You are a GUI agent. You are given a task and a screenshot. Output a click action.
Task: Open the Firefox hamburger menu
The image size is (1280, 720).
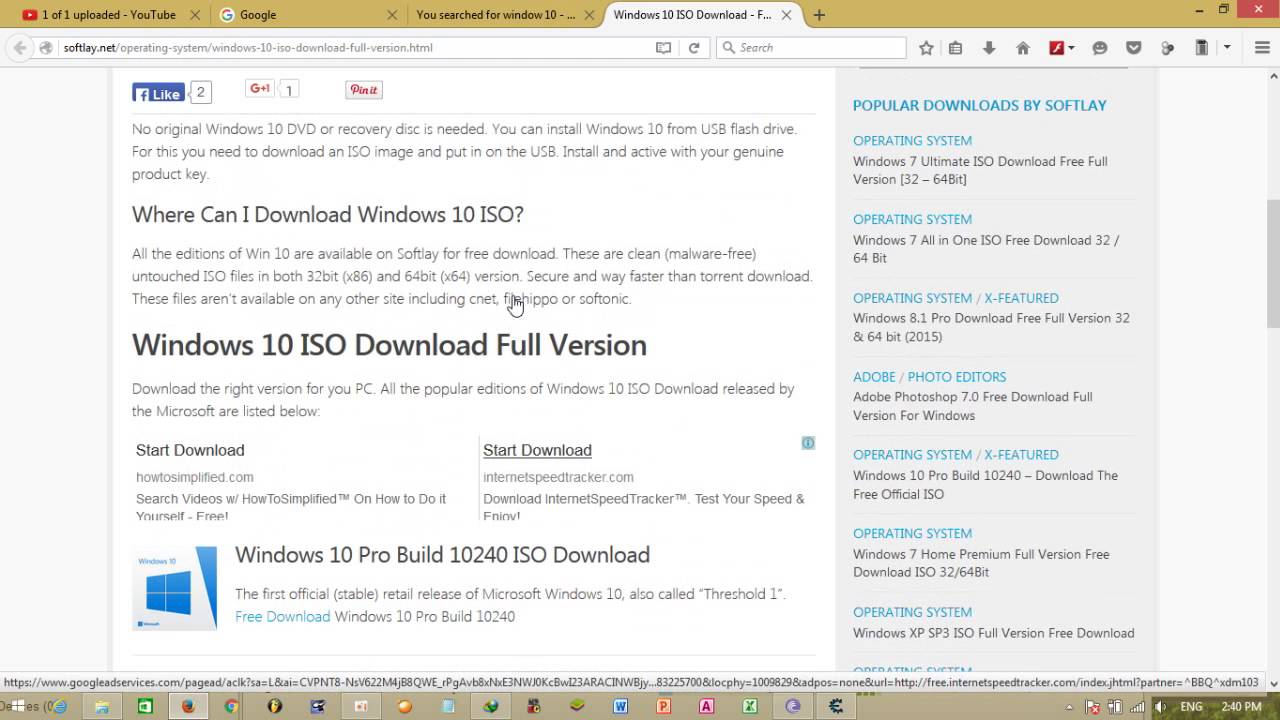click(x=1261, y=47)
